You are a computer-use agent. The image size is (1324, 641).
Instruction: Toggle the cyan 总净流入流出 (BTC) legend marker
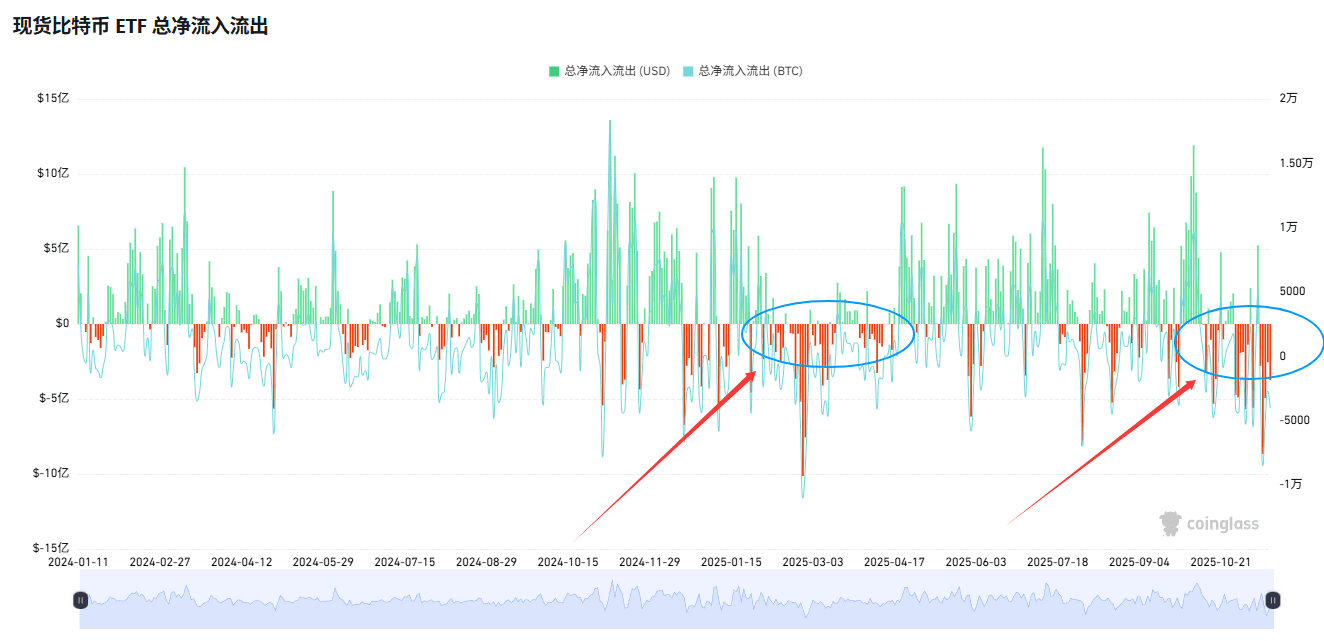tap(688, 71)
